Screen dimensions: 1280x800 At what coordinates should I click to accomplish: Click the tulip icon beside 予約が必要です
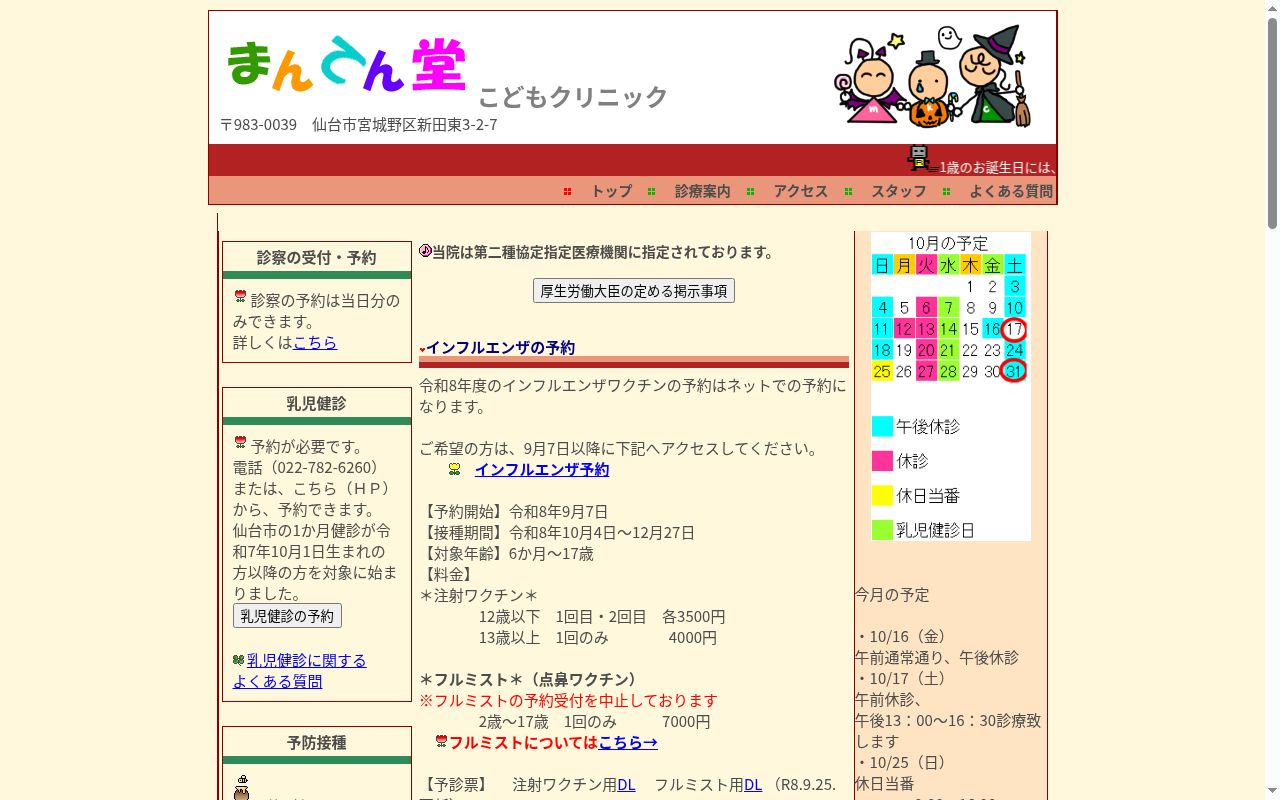tap(240, 443)
